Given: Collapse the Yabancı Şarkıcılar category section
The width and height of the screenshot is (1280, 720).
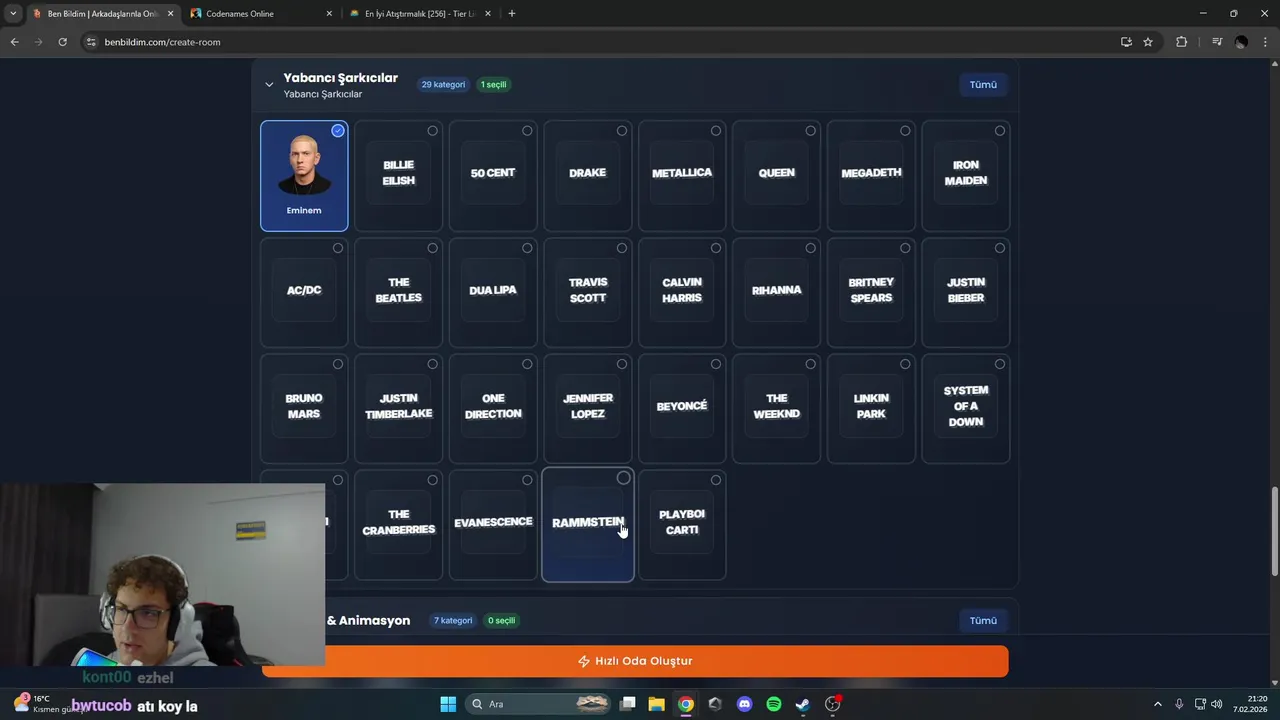Looking at the screenshot, I should (x=269, y=85).
